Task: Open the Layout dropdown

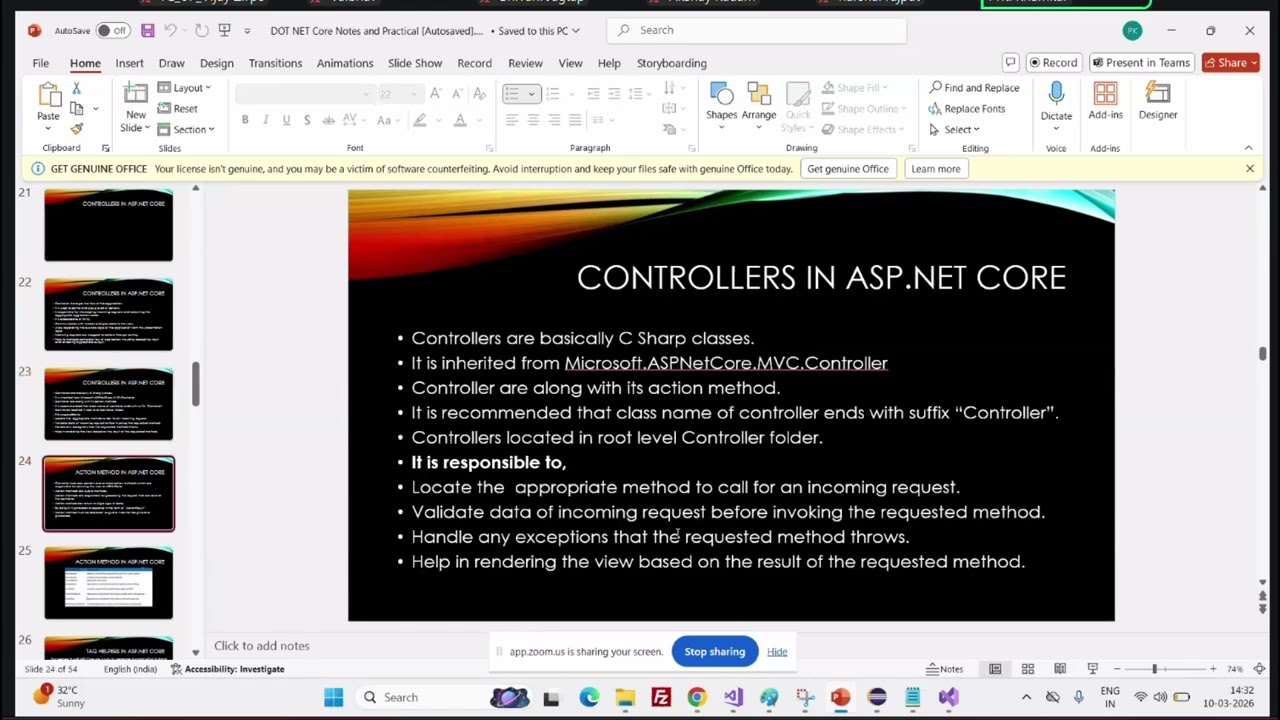Action: 184,88
